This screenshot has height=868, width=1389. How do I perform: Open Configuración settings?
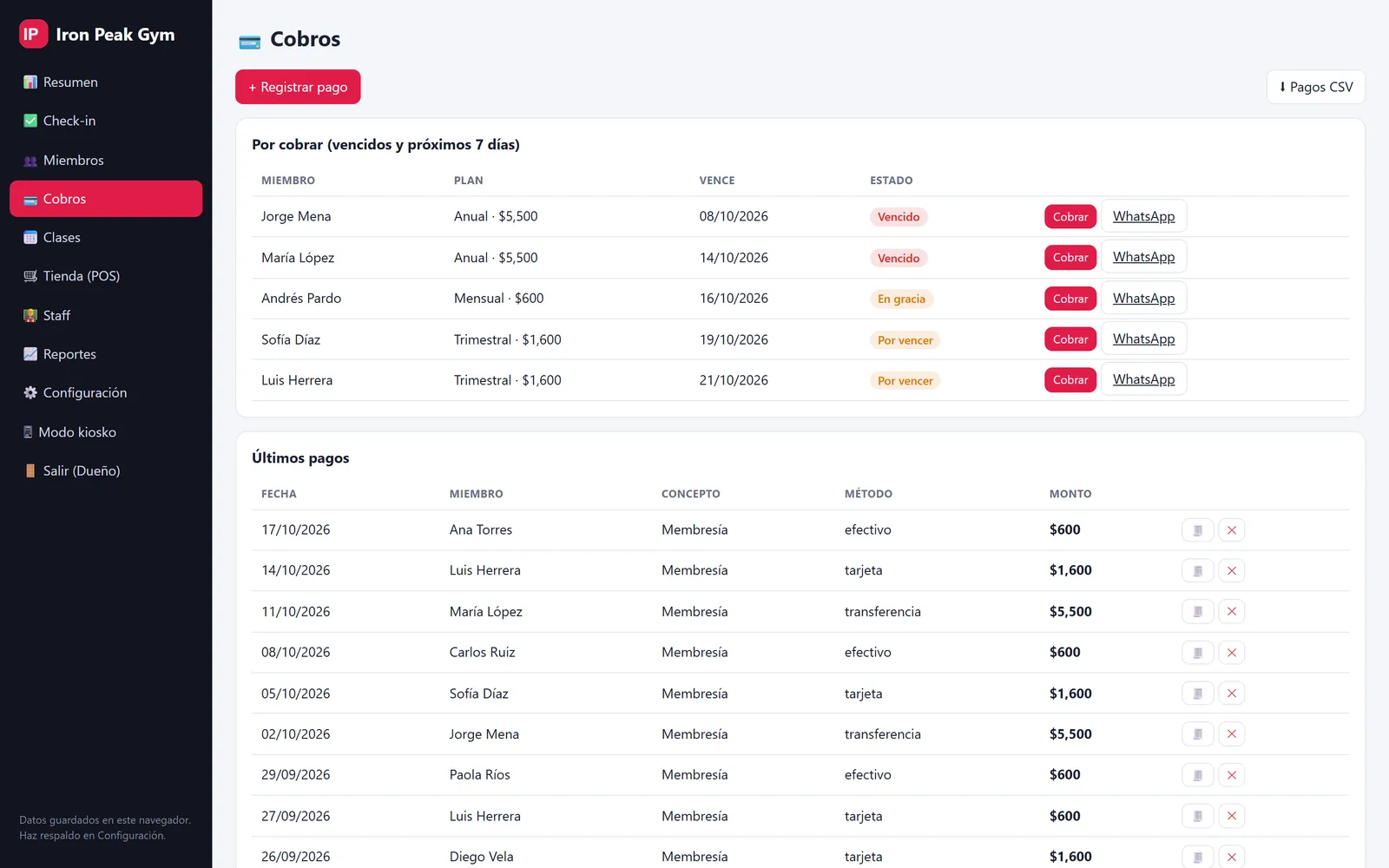tap(106, 393)
